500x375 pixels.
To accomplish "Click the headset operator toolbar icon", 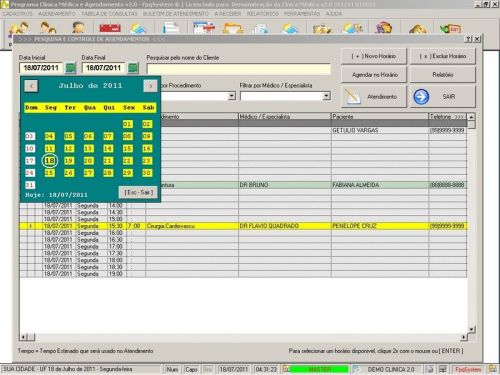I will [384, 28].
